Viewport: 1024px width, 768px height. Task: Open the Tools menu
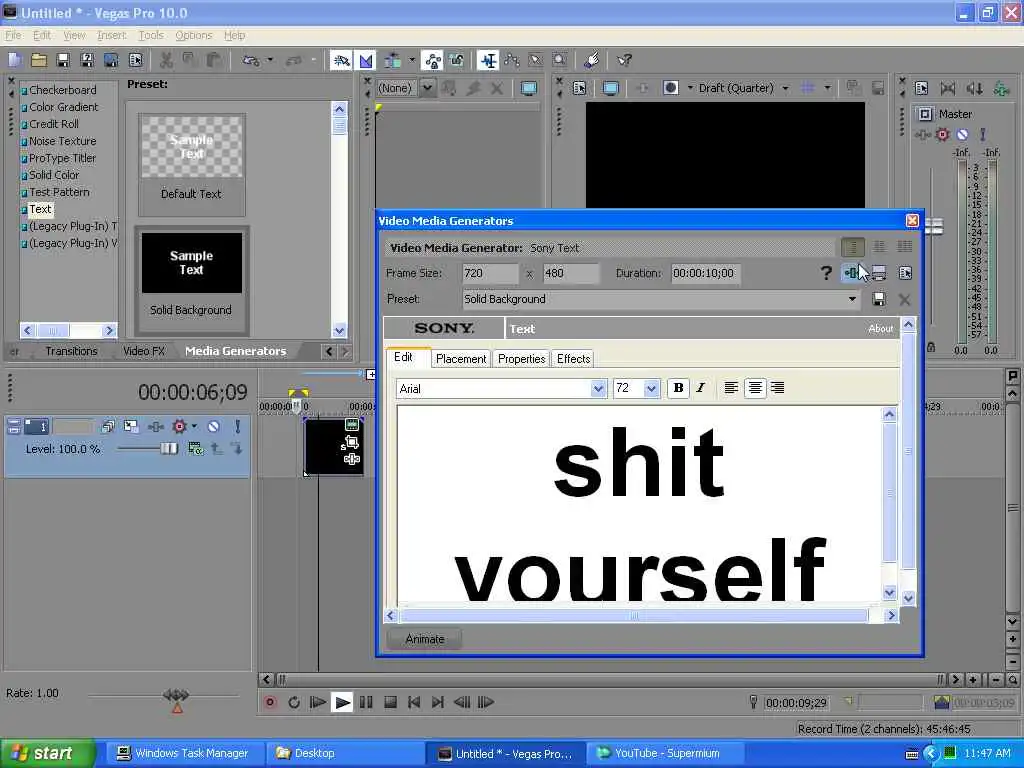[151, 35]
